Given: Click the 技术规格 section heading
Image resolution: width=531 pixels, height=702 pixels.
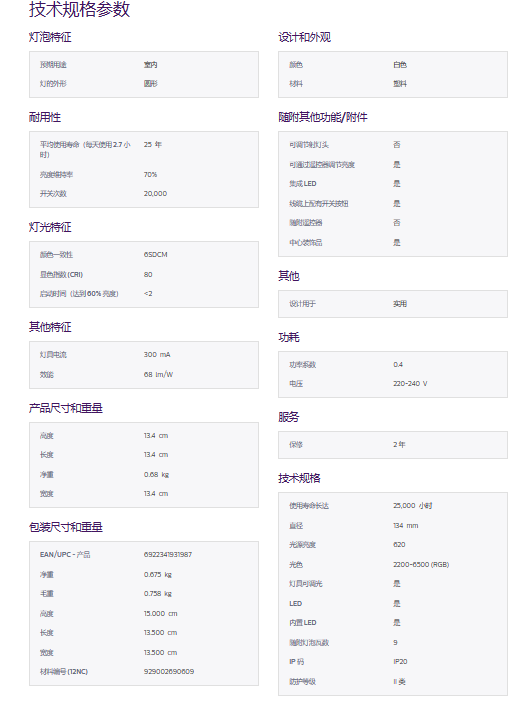Looking at the screenshot, I should tap(299, 478).
